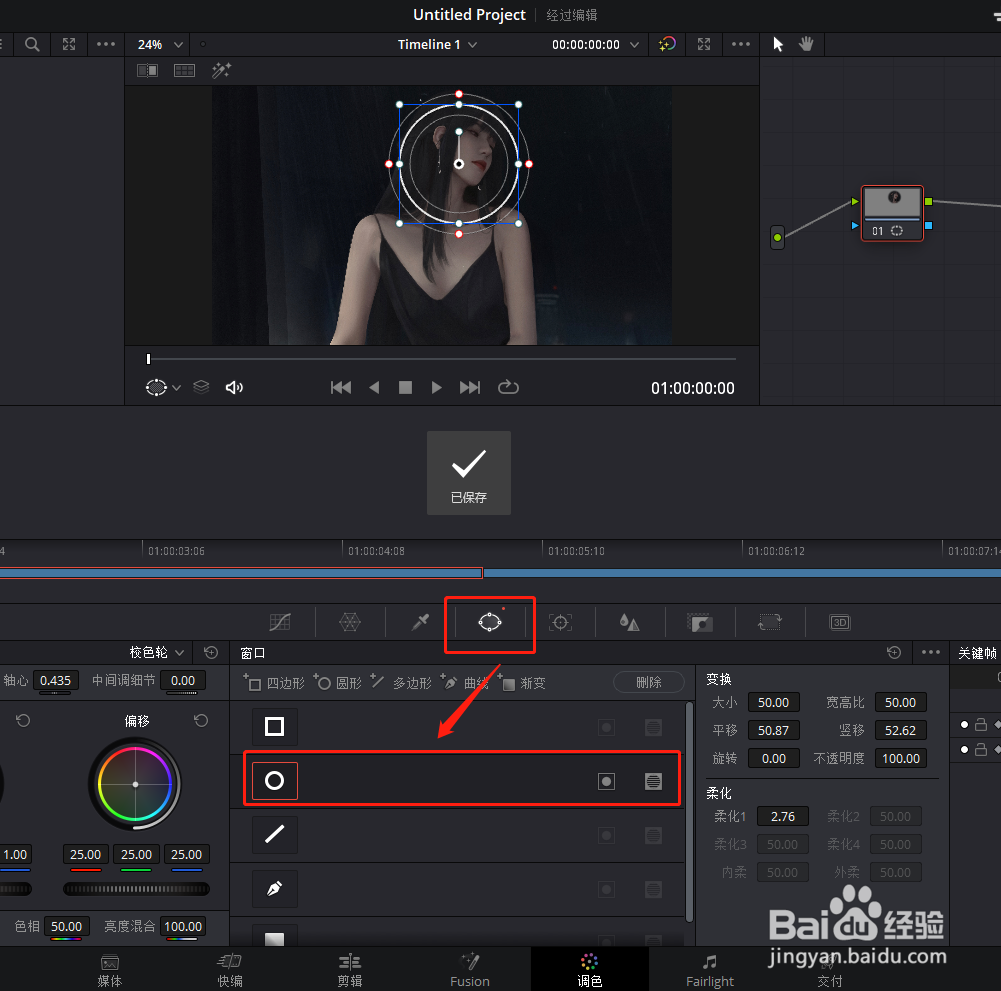Select the hand pan tool
1001x991 pixels.
tap(806, 44)
